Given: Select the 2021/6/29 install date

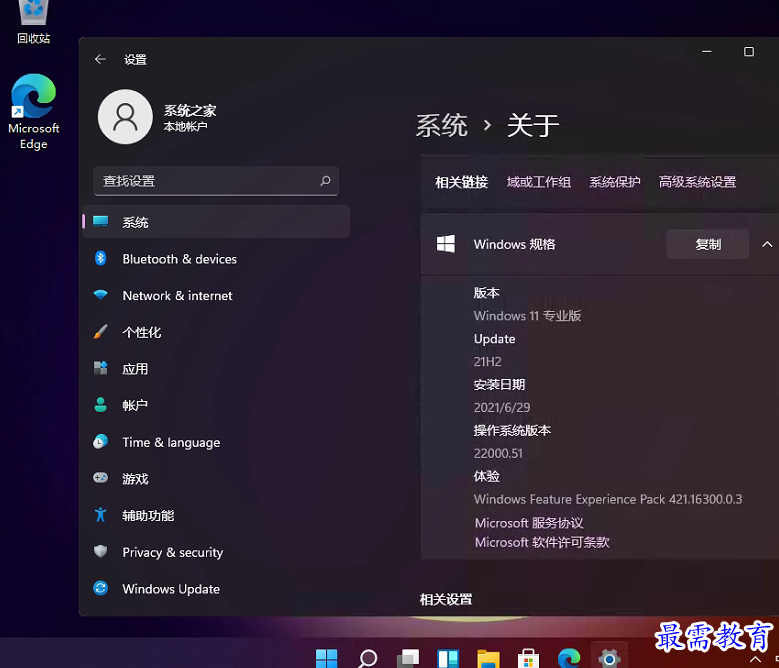Looking at the screenshot, I should point(502,407).
